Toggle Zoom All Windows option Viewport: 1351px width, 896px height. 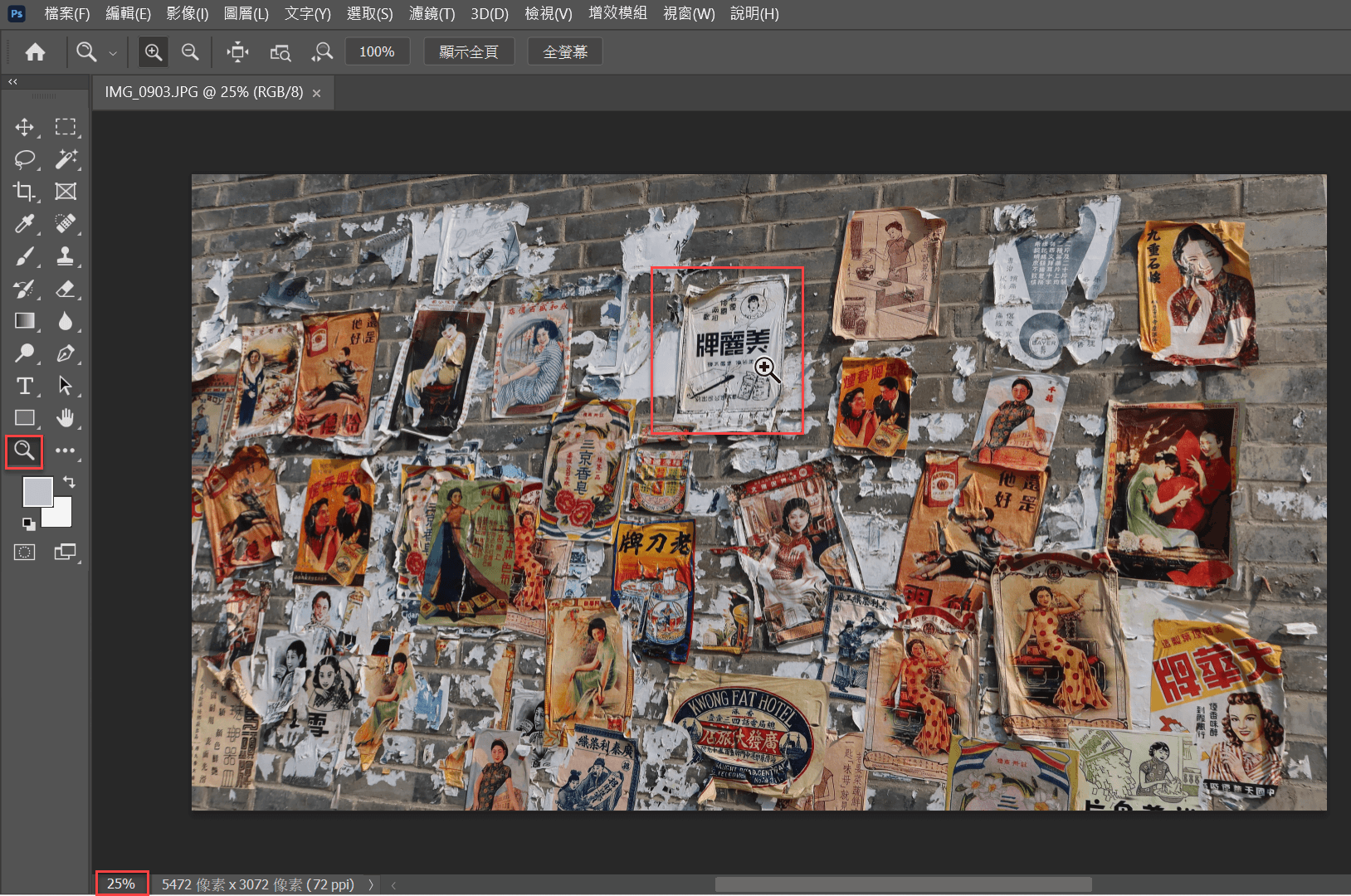point(280,52)
